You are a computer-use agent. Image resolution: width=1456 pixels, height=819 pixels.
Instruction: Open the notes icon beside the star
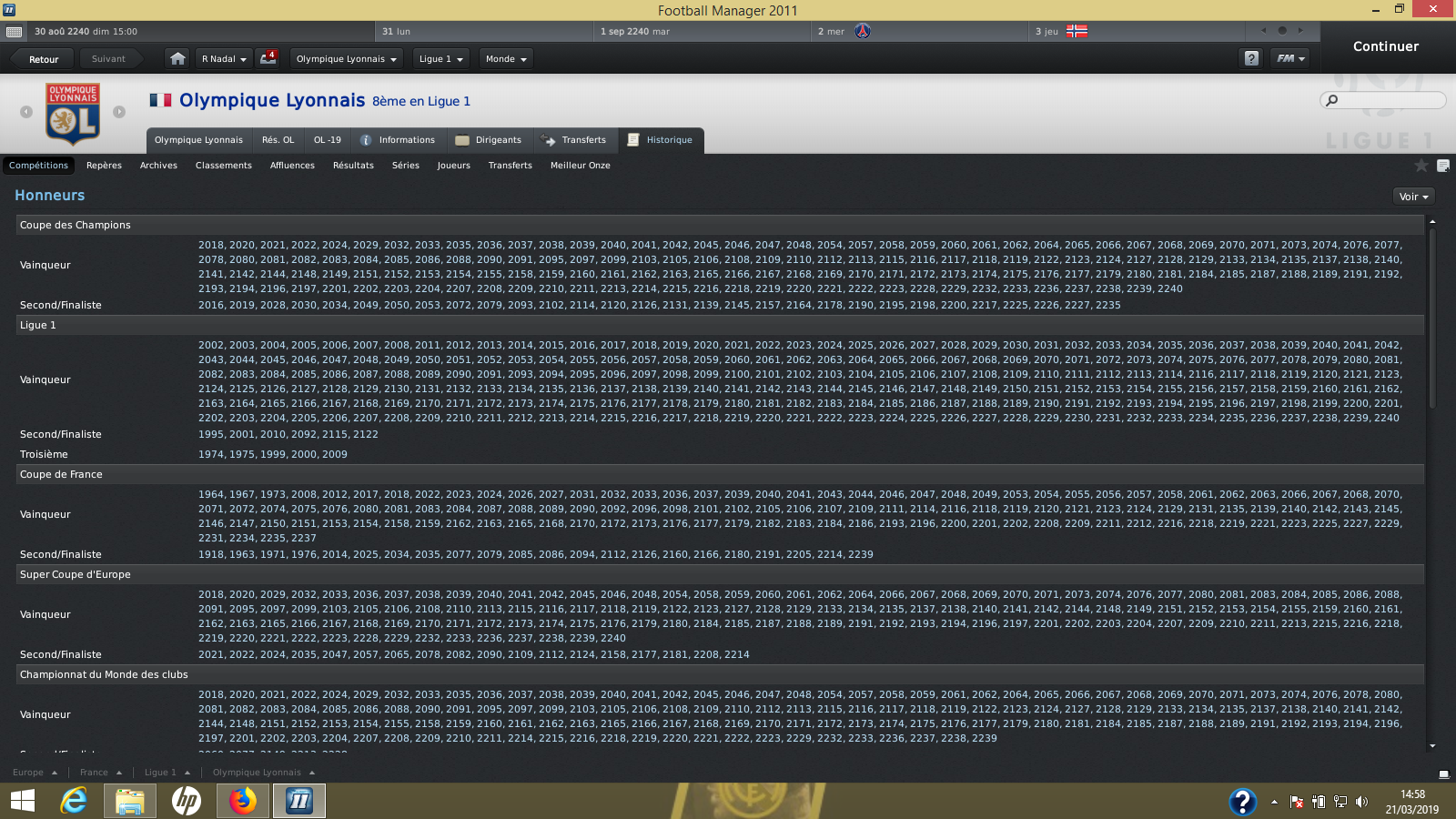(1442, 166)
